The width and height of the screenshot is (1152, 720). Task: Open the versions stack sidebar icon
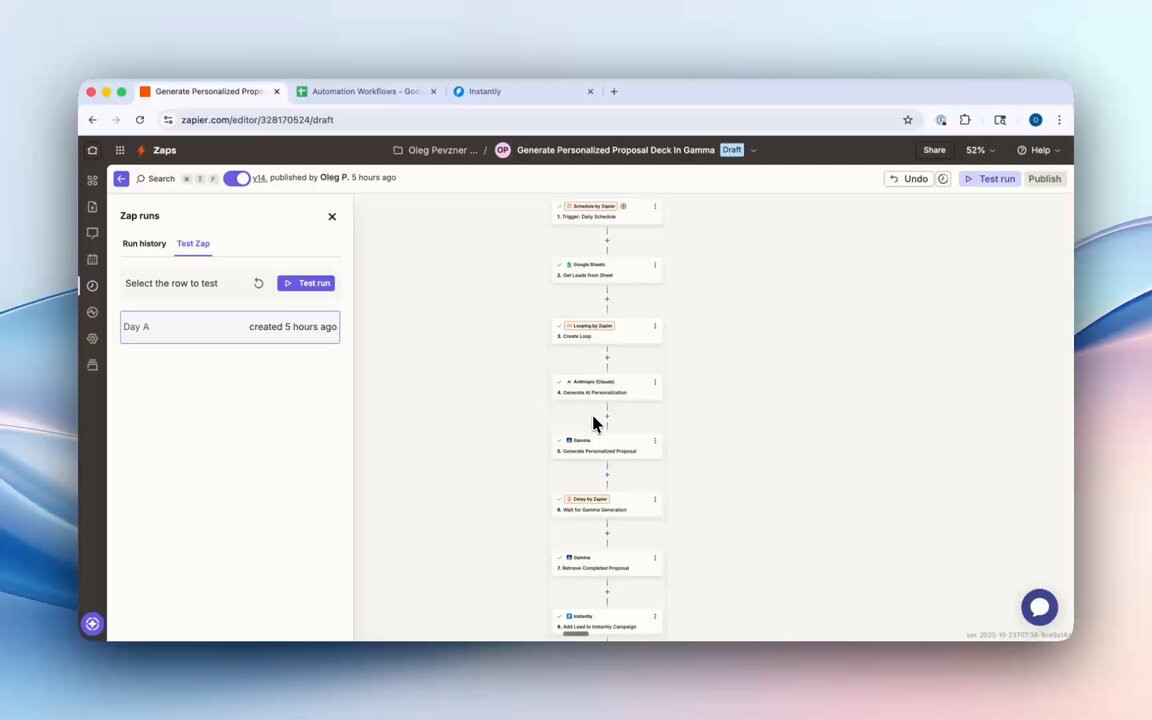point(93,365)
